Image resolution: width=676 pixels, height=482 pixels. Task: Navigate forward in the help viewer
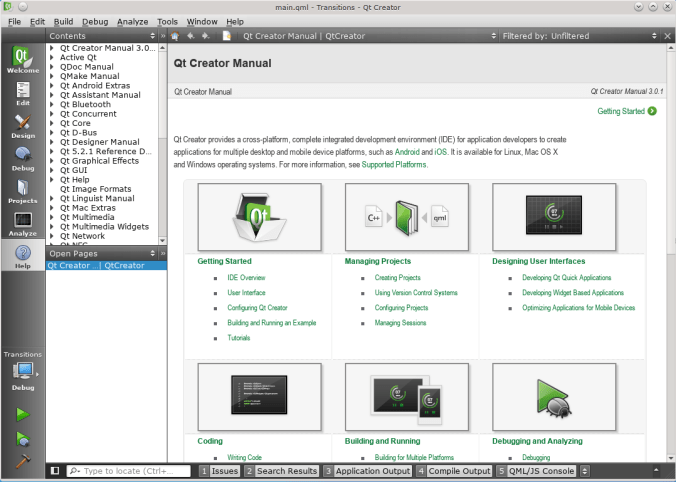(x=206, y=36)
